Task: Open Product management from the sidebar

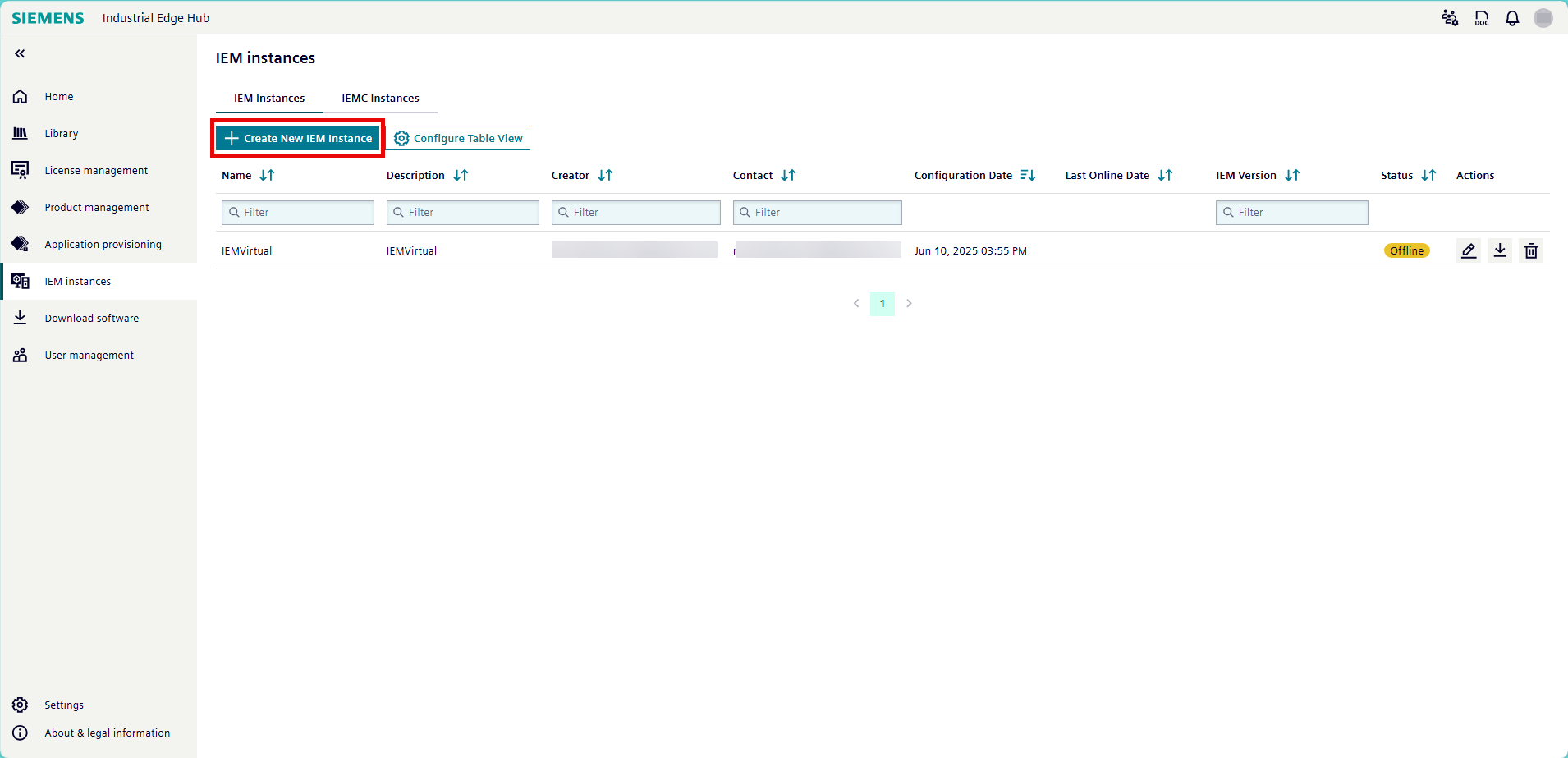Action: tap(96, 207)
